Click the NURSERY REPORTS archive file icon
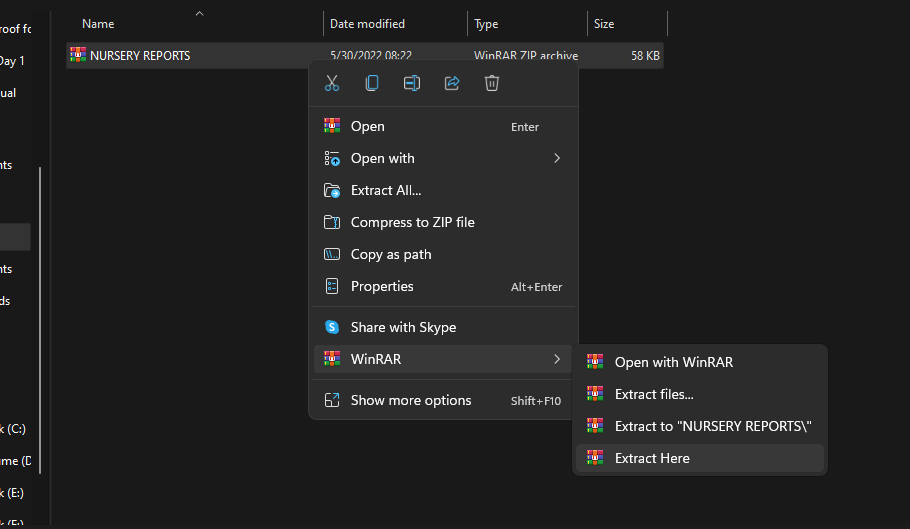This screenshot has width=910, height=529. (78, 56)
